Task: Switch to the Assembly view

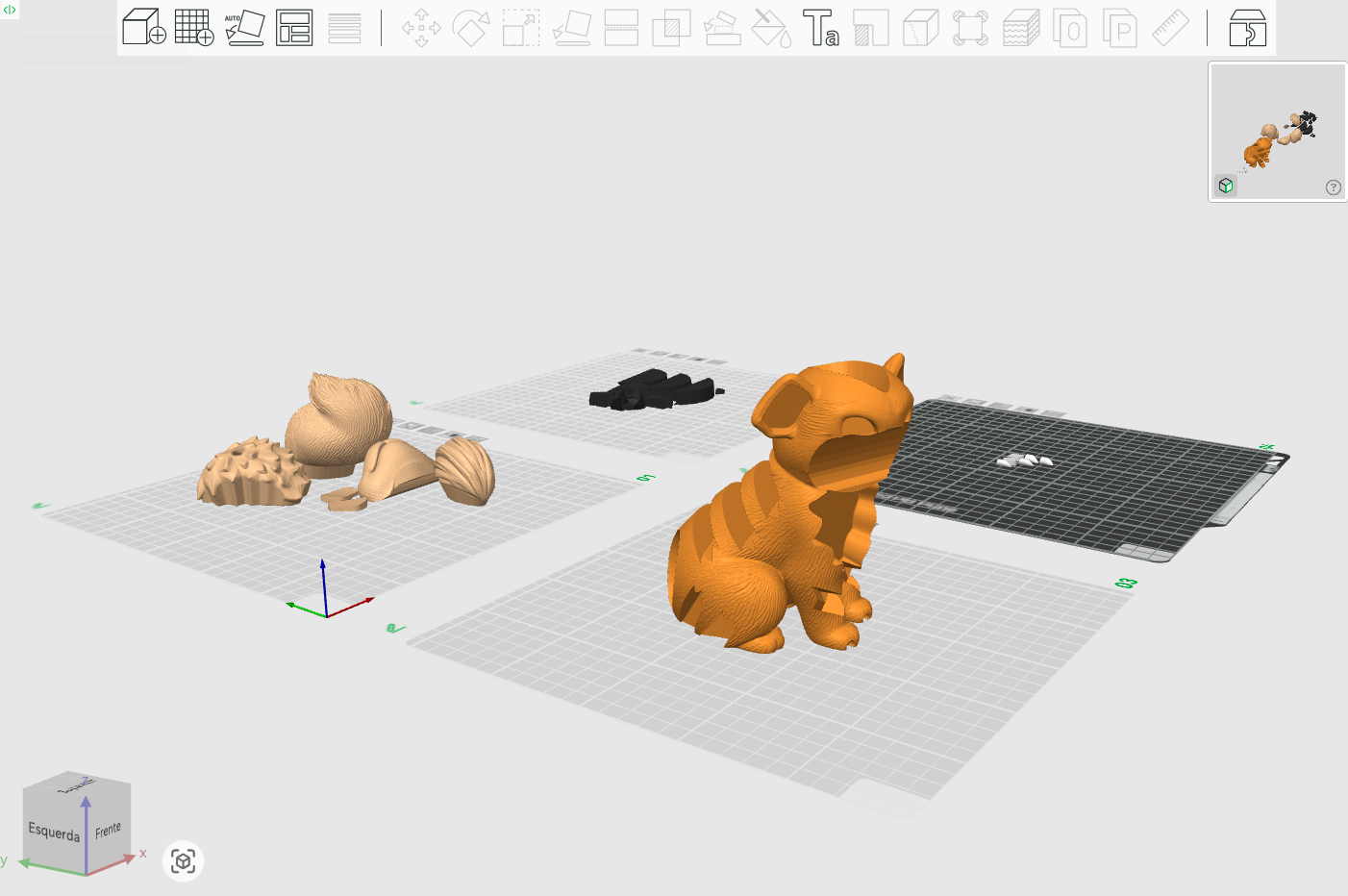Action: click(1247, 28)
